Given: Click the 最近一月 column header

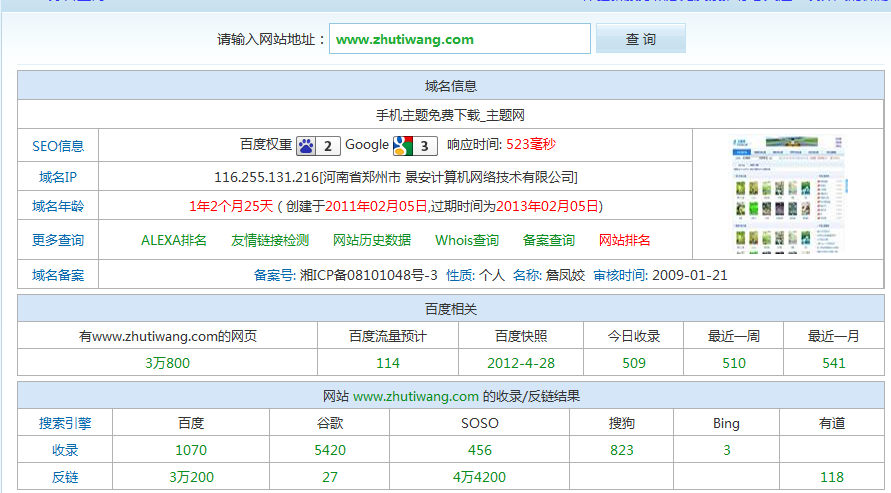Looking at the screenshot, I should click(x=834, y=336).
